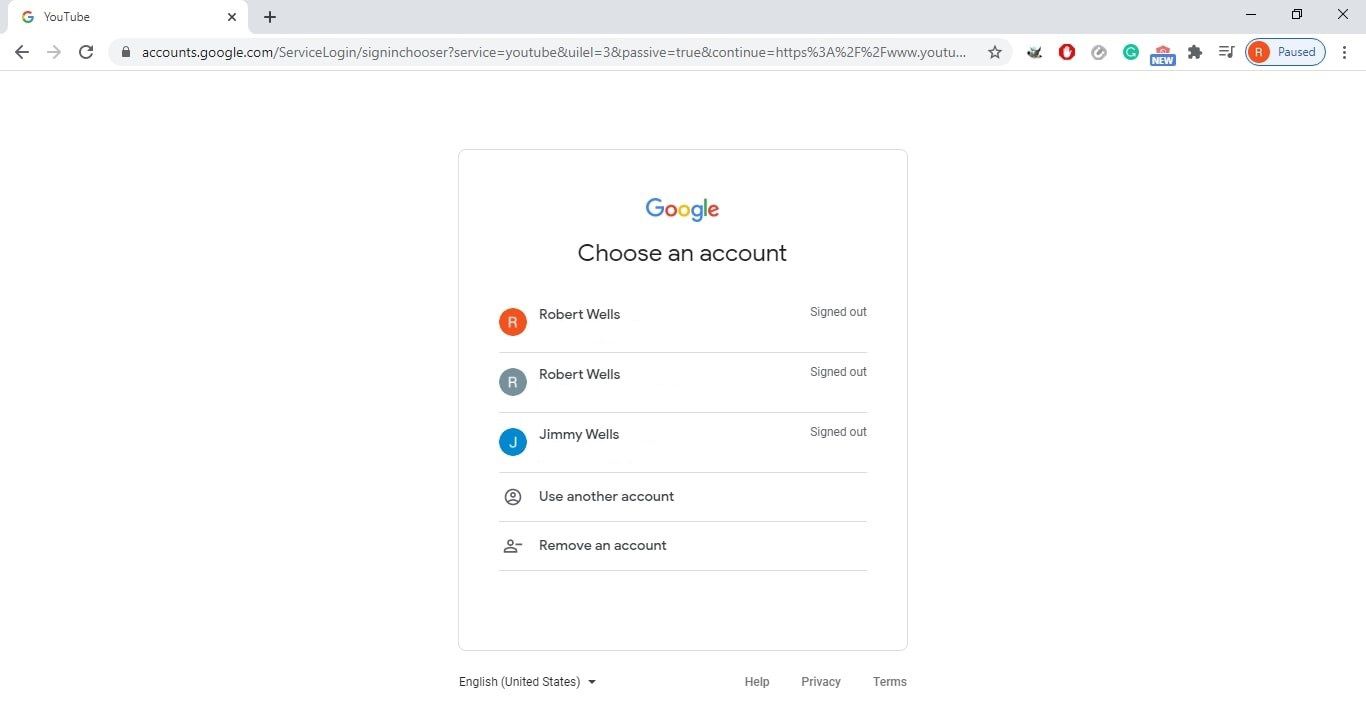Viewport: 1366px width, 717px height.
Task: Open the Extensions puzzle piece menu
Action: pyautogui.click(x=1194, y=52)
